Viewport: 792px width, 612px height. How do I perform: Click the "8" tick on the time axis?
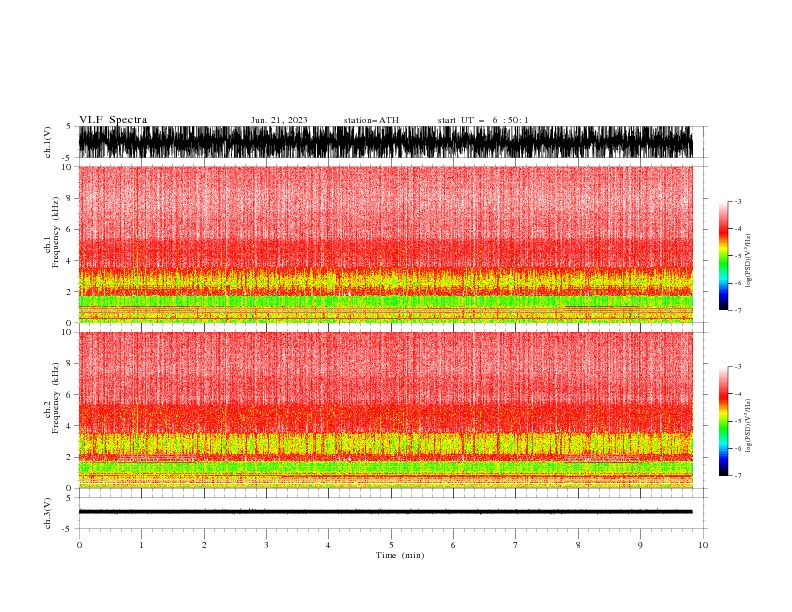click(578, 545)
